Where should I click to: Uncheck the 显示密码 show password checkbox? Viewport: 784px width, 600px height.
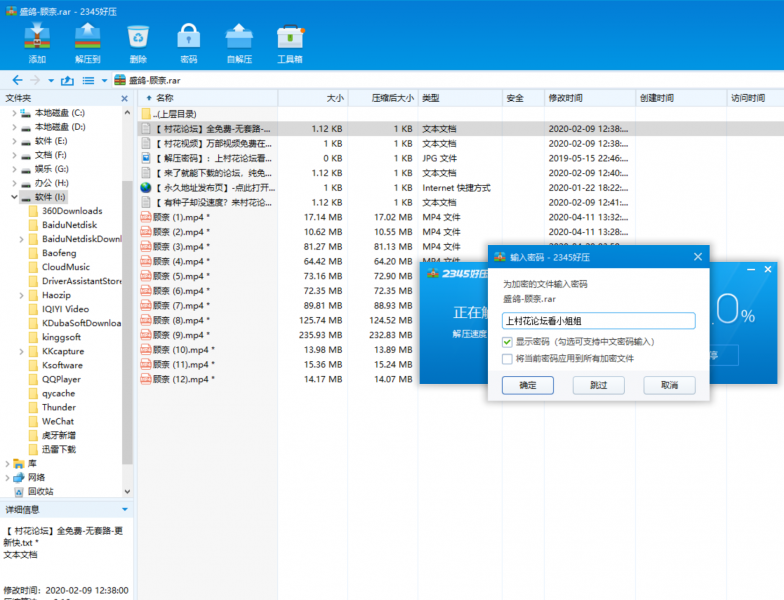click(x=507, y=342)
